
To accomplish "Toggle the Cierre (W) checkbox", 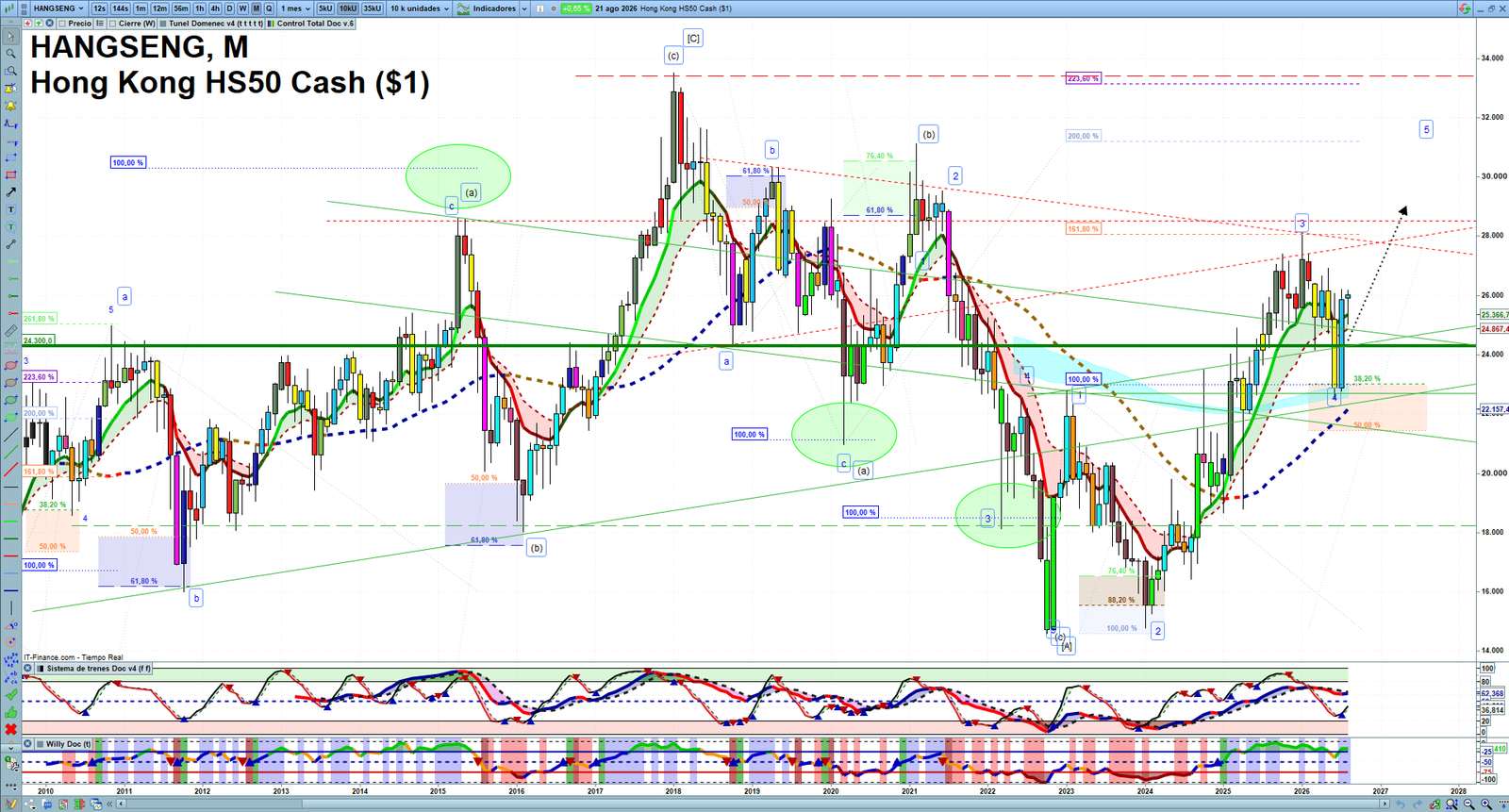I will coord(112,24).
